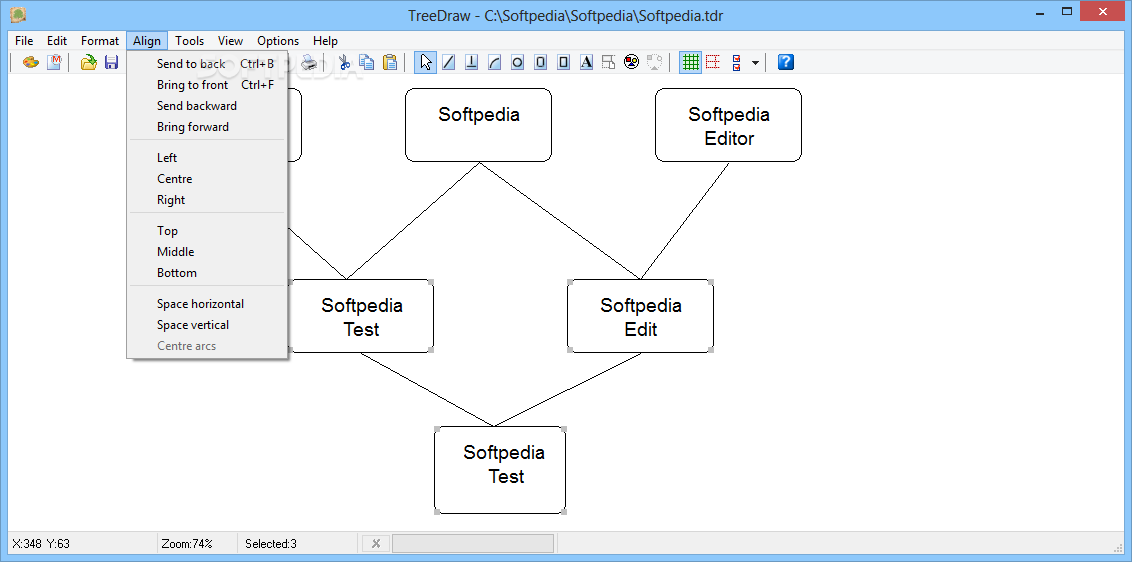Close the open Align menu
Screen dimensions: 1132x562
[147, 41]
